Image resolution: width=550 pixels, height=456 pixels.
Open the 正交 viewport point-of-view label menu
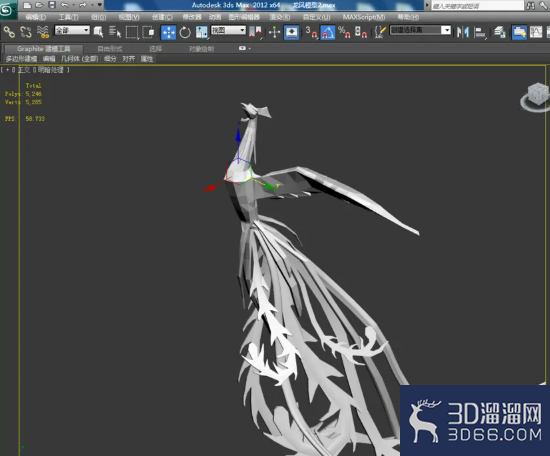pos(24,70)
